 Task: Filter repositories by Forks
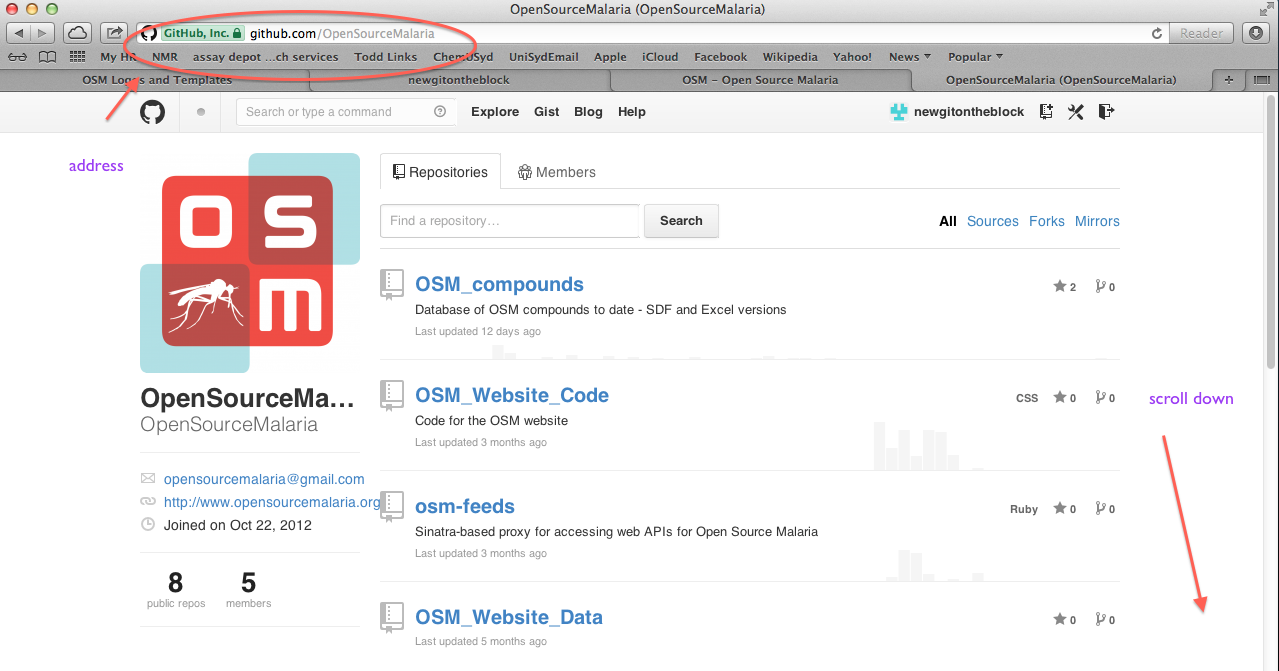point(1047,221)
